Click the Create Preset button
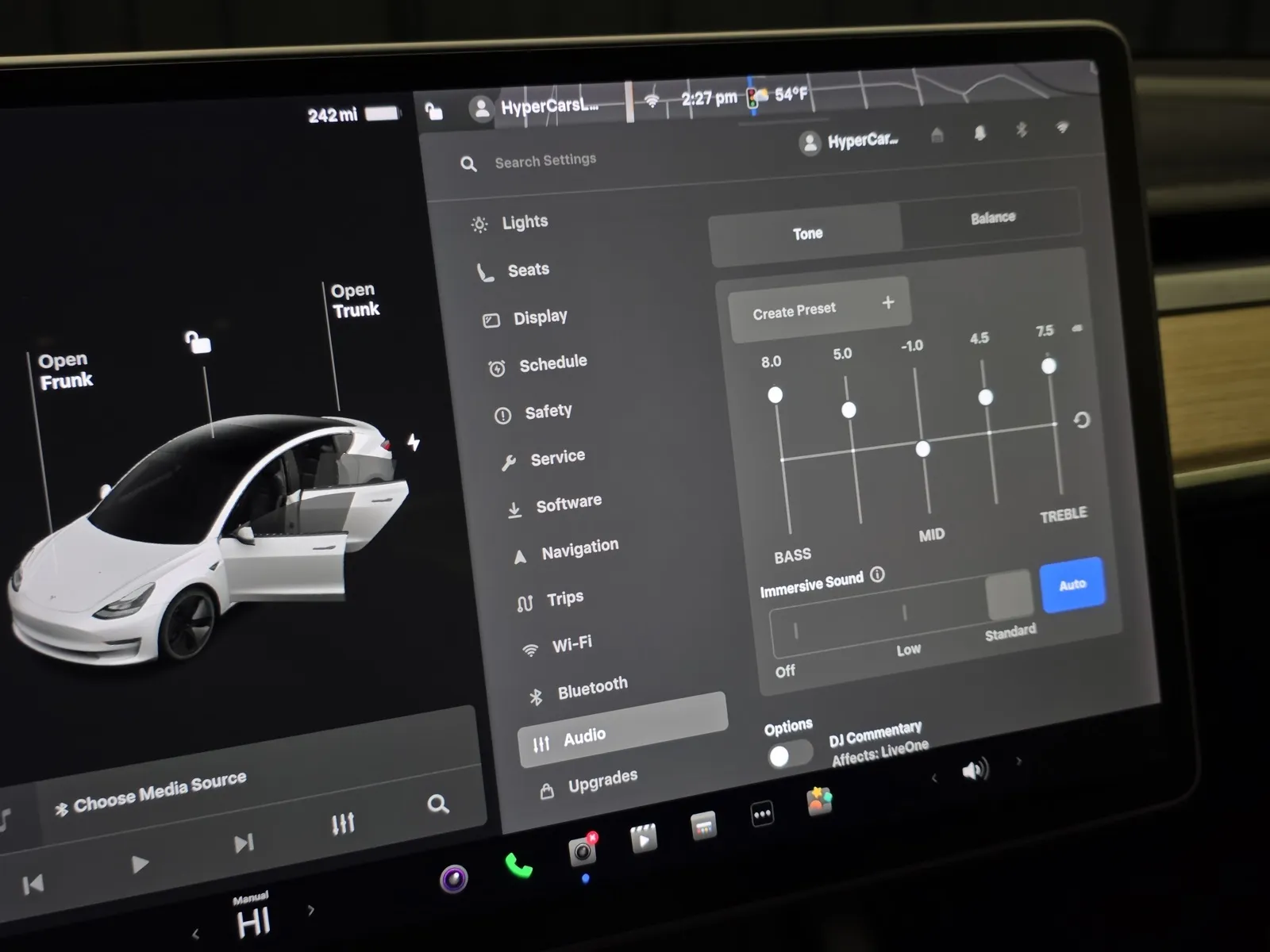 818,309
